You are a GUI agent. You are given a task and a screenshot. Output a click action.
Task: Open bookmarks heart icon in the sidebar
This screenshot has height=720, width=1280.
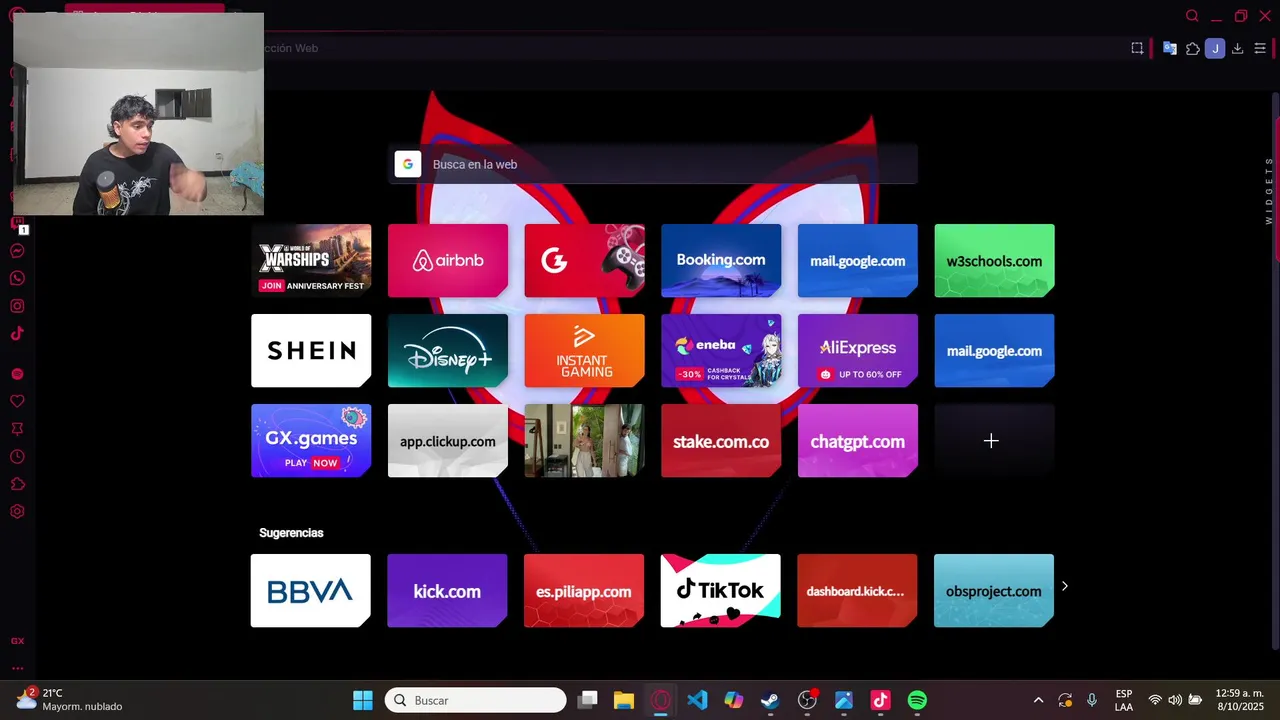click(17, 401)
